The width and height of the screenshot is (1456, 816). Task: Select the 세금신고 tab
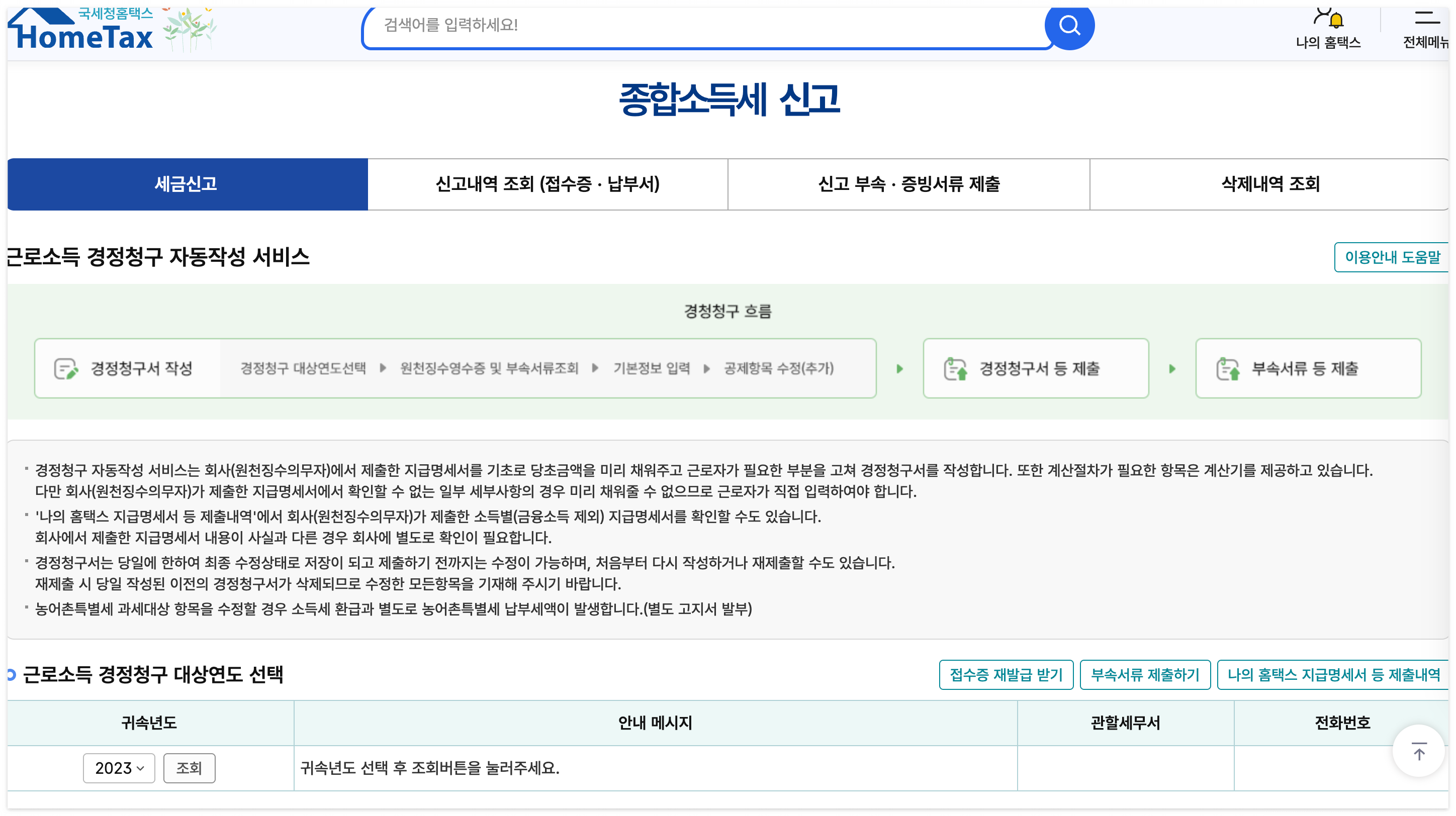point(187,184)
